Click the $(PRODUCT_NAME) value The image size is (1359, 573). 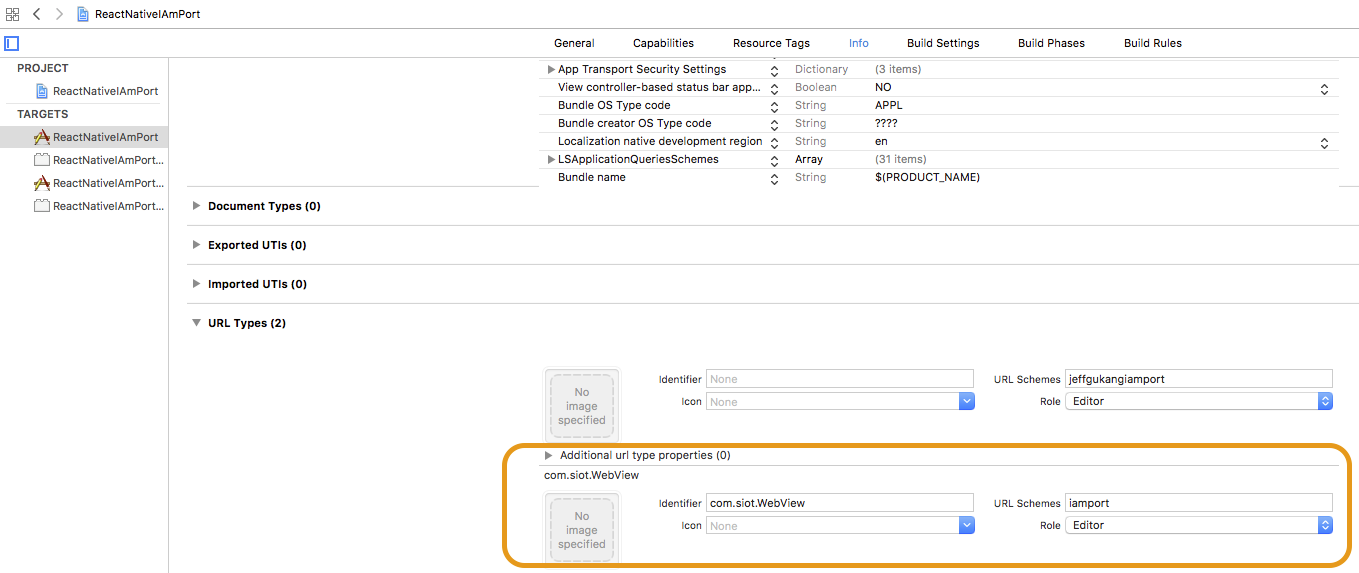click(x=927, y=177)
